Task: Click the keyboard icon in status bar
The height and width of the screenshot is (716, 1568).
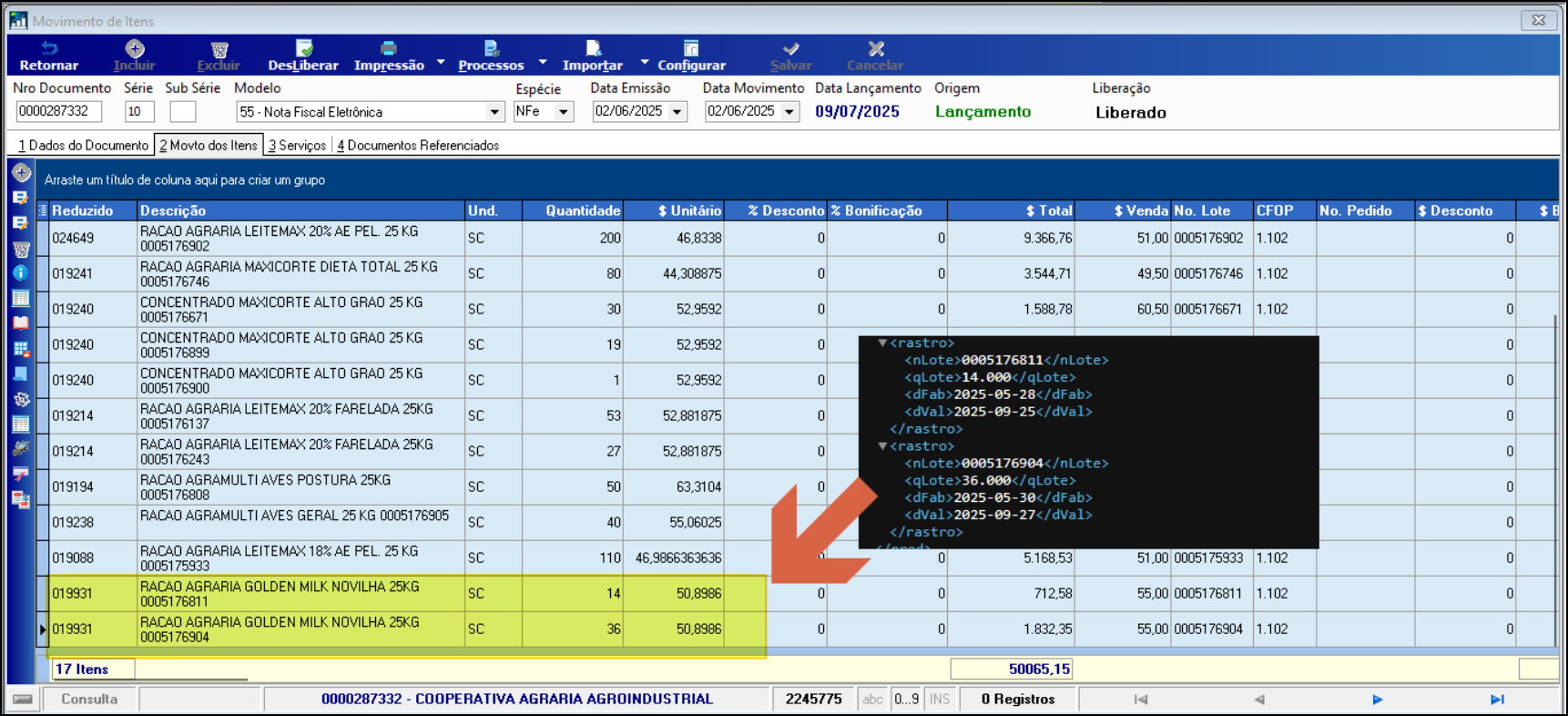Action: (x=23, y=700)
